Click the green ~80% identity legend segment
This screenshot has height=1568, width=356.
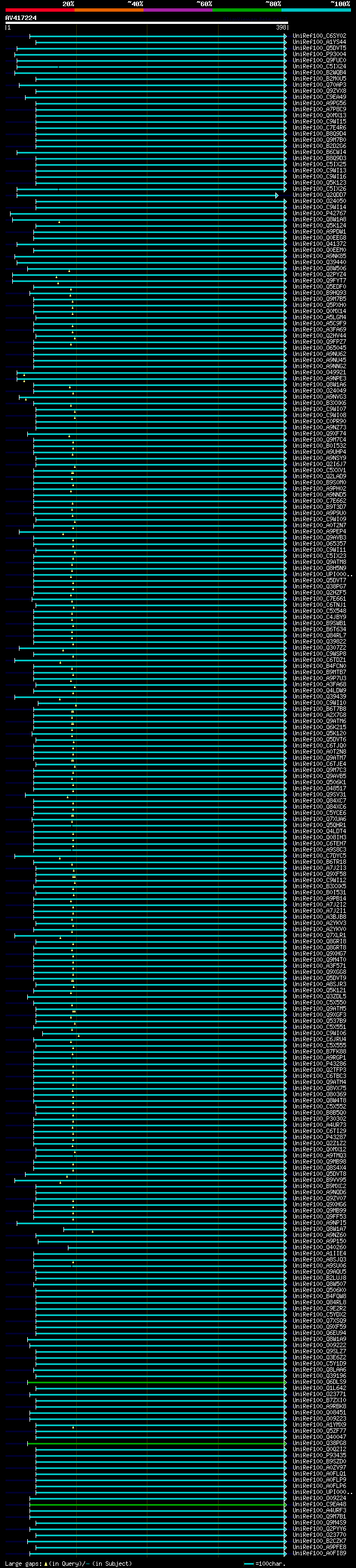tap(247, 10)
